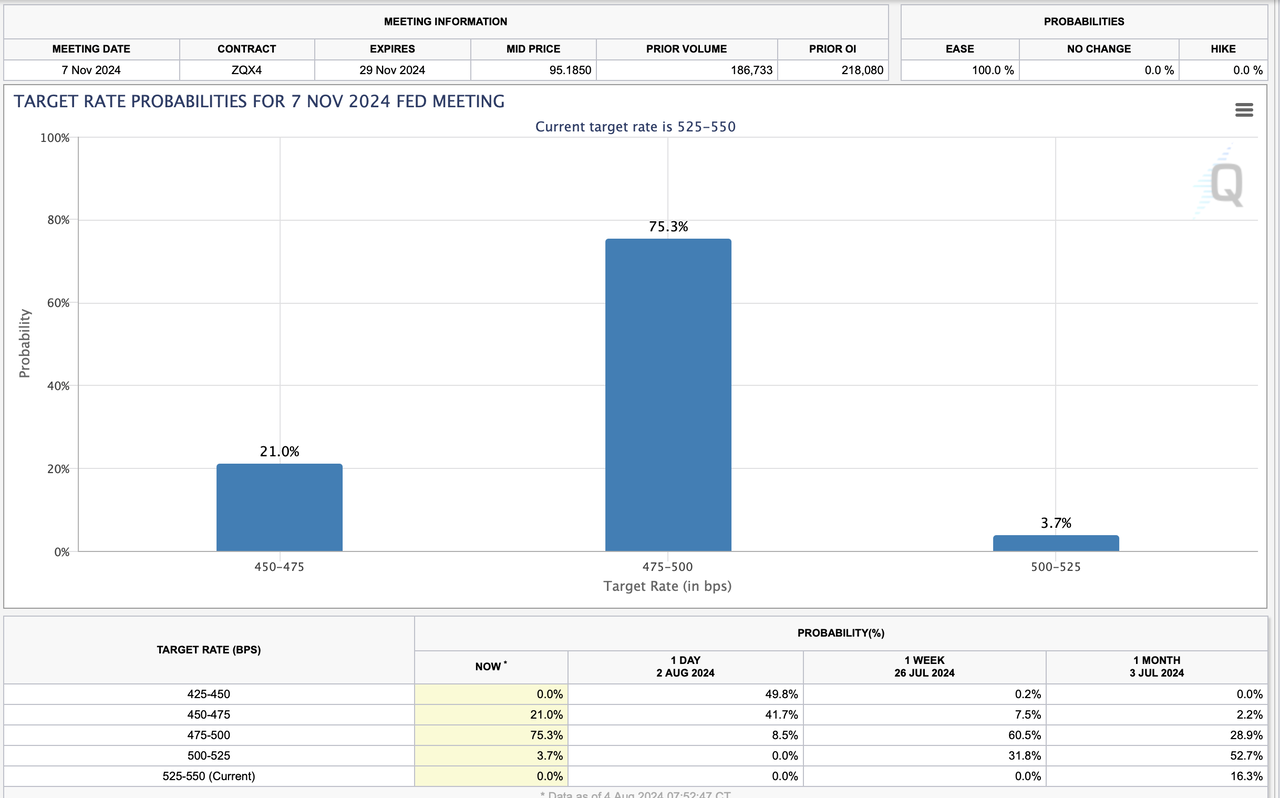Select the 425-450 target rate row label
1280x798 pixels.
pos(209,694)
